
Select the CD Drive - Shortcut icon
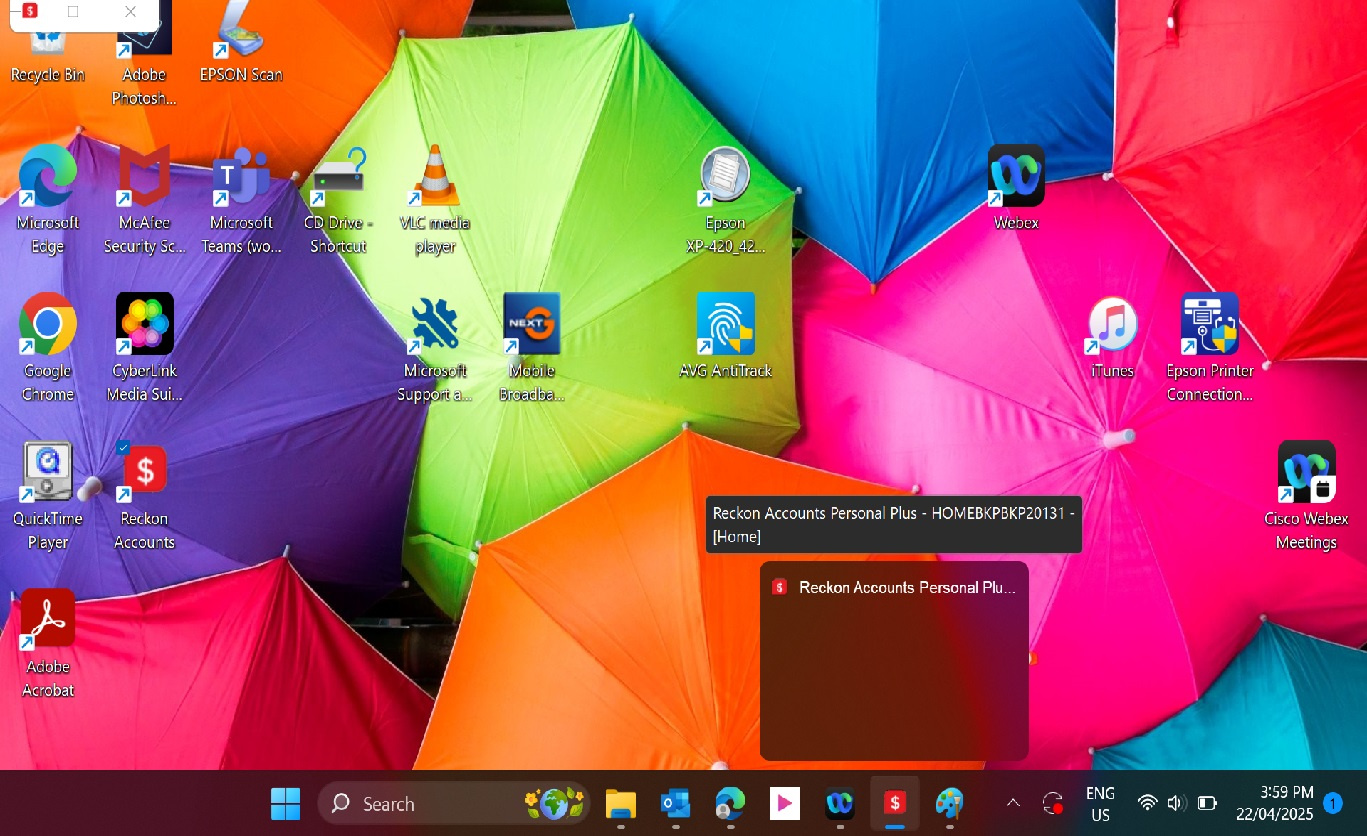[338, 200]
